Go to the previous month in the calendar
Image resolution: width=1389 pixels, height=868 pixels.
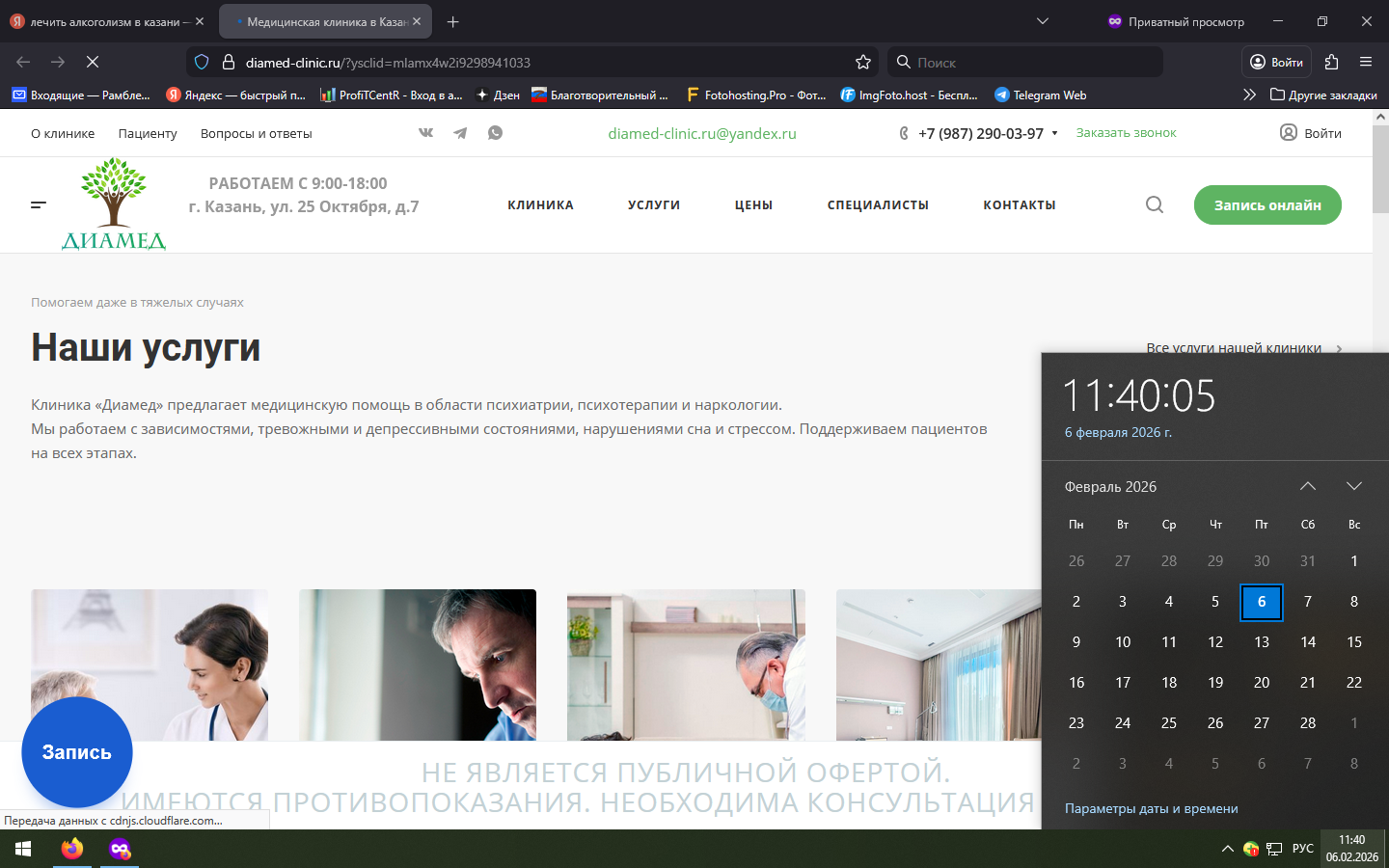(1307, 486)
